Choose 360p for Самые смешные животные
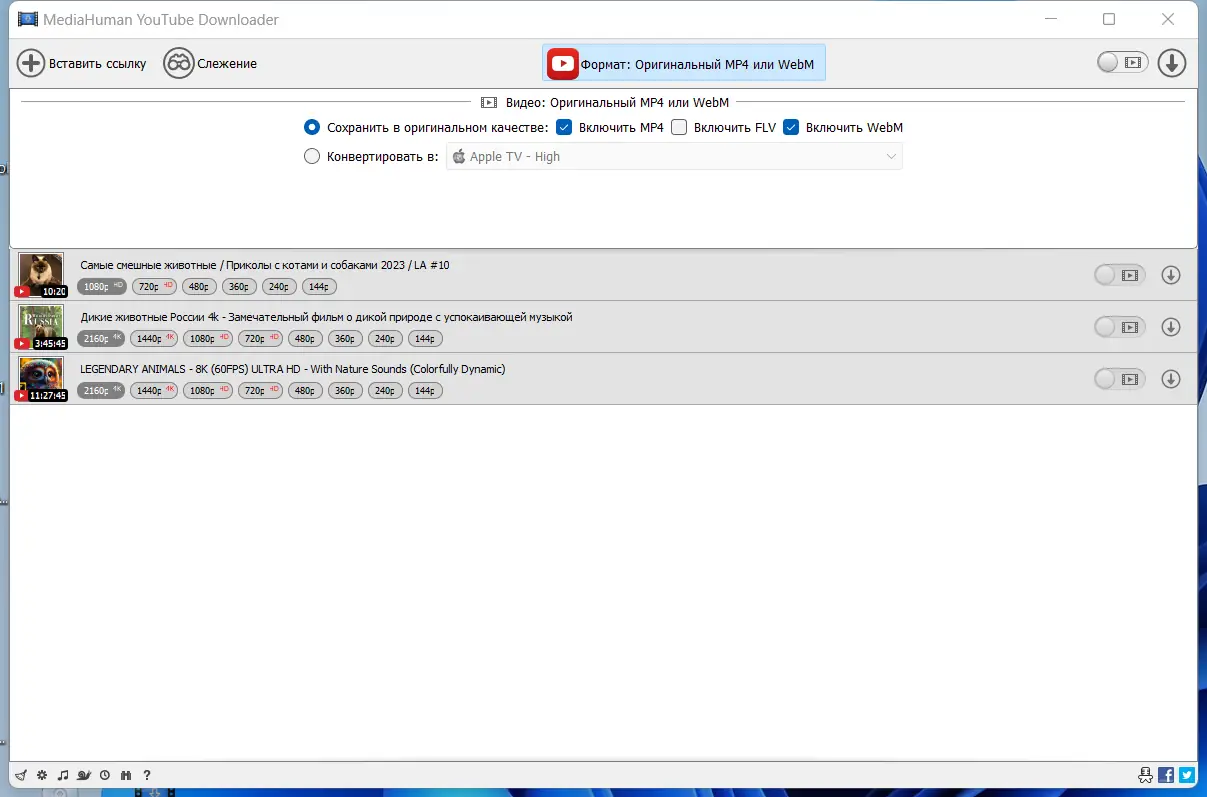This screenshot has height=797, width=1207. coord(238,286)
